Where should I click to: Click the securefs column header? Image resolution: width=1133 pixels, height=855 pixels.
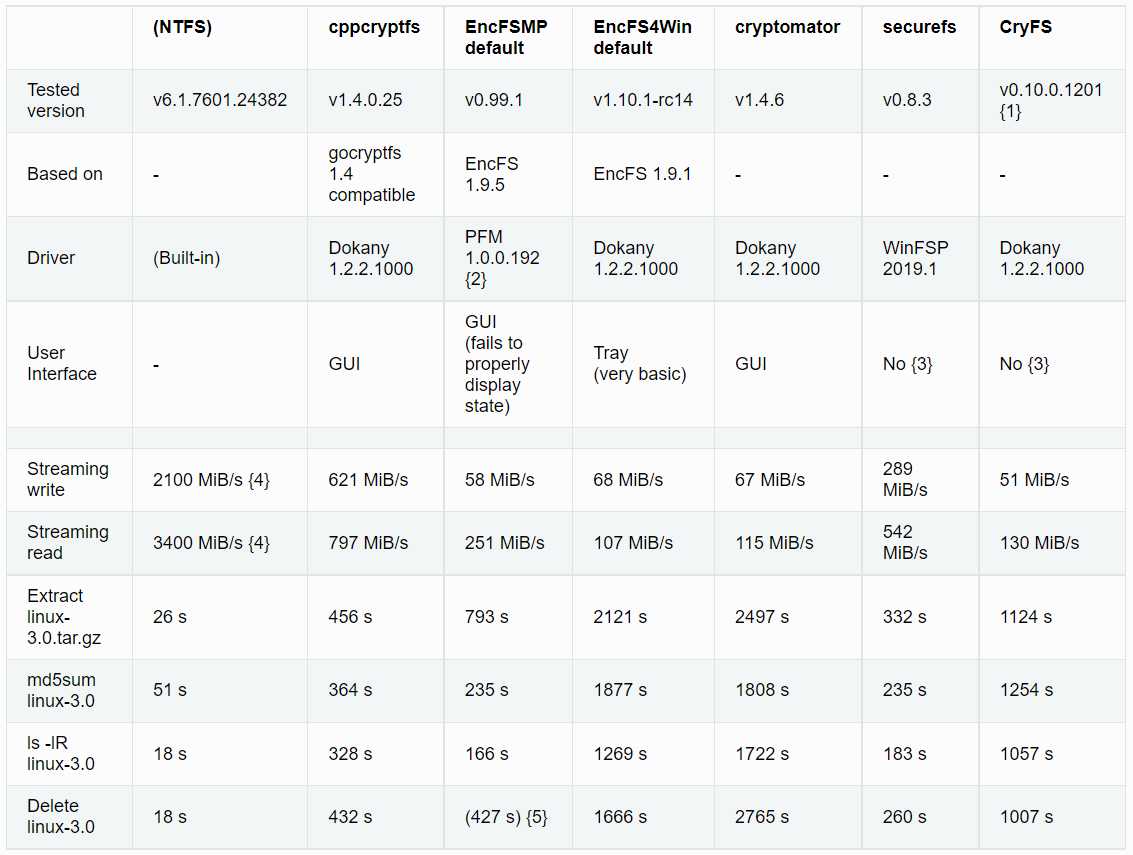(x=919, y=27)
